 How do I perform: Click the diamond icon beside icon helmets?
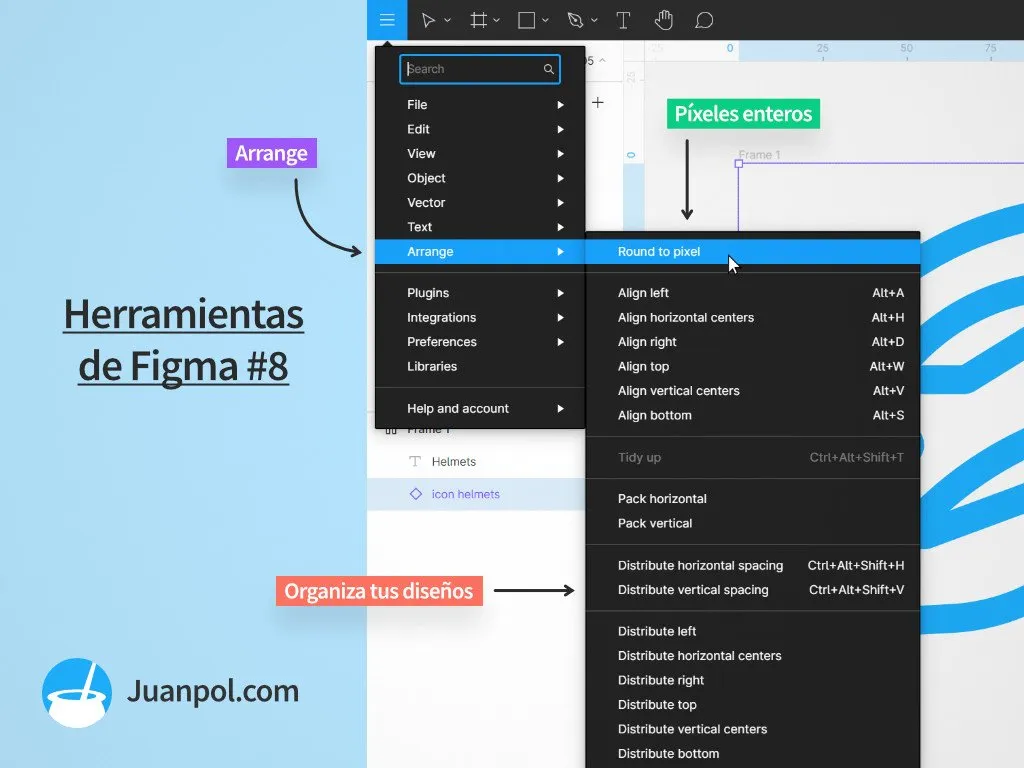[x=415, y=494]
